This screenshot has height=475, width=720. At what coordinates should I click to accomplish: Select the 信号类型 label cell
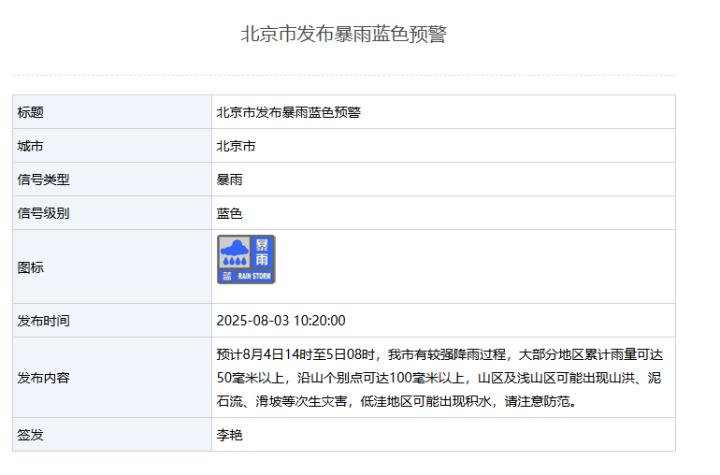[x=112, y=180]
